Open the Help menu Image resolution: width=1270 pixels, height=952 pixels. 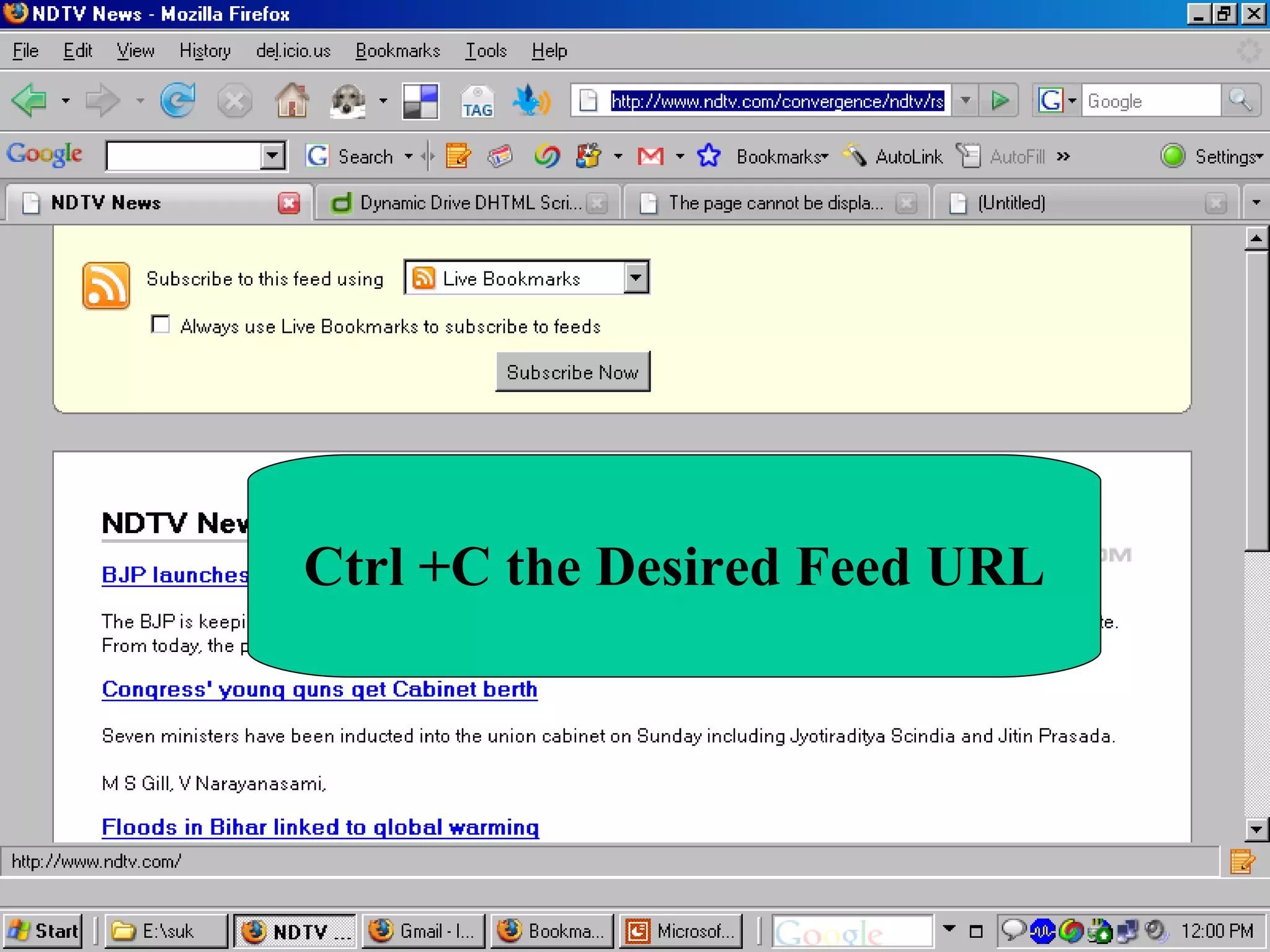[x=549, y=51]
